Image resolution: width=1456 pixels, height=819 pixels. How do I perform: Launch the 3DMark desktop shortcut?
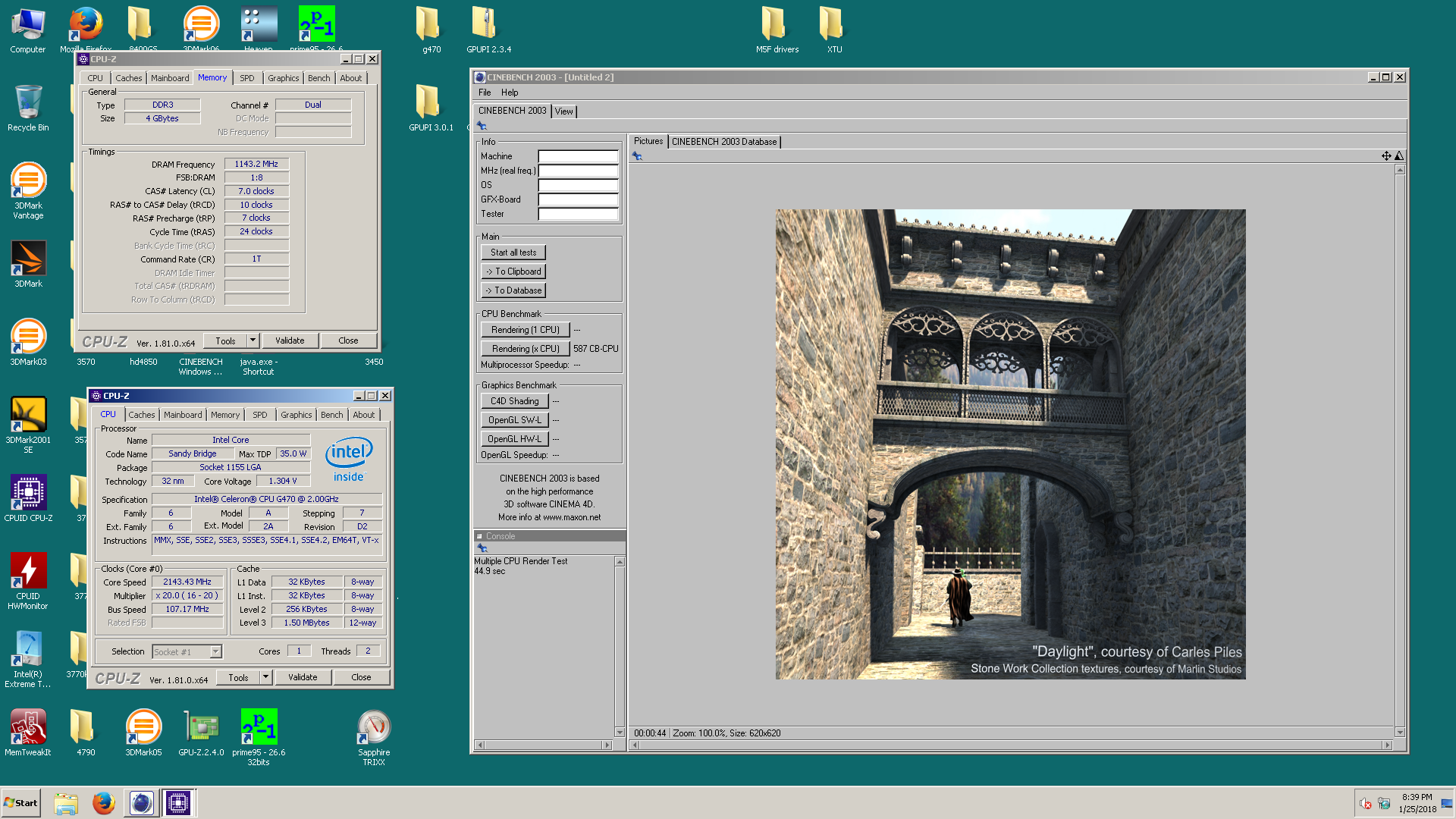pos(28,264)
